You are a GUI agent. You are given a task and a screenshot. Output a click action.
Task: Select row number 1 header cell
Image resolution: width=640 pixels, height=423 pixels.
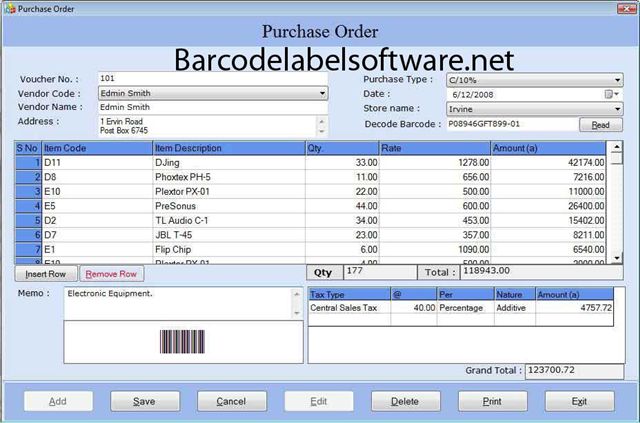[x=28, y=163]
